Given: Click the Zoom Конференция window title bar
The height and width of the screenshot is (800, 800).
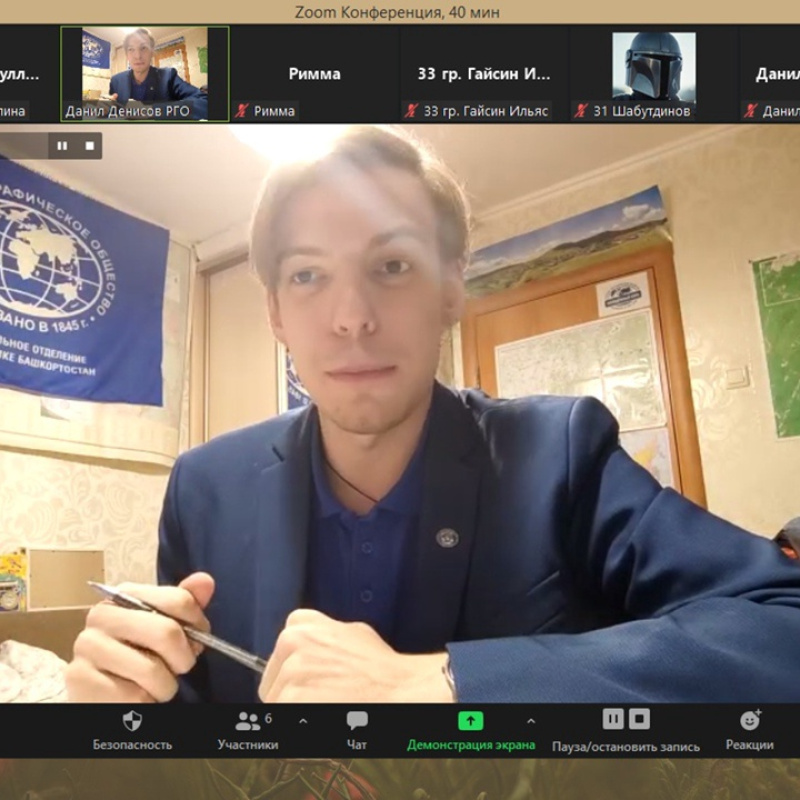Looking at the screenshot, I should coord(397,12).
